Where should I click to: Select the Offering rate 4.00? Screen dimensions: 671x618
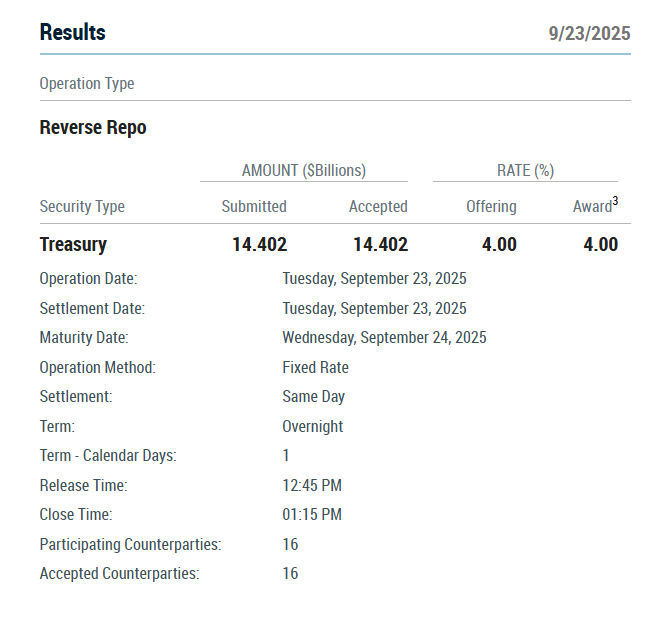pyautogui.click(x=499, y=244)
